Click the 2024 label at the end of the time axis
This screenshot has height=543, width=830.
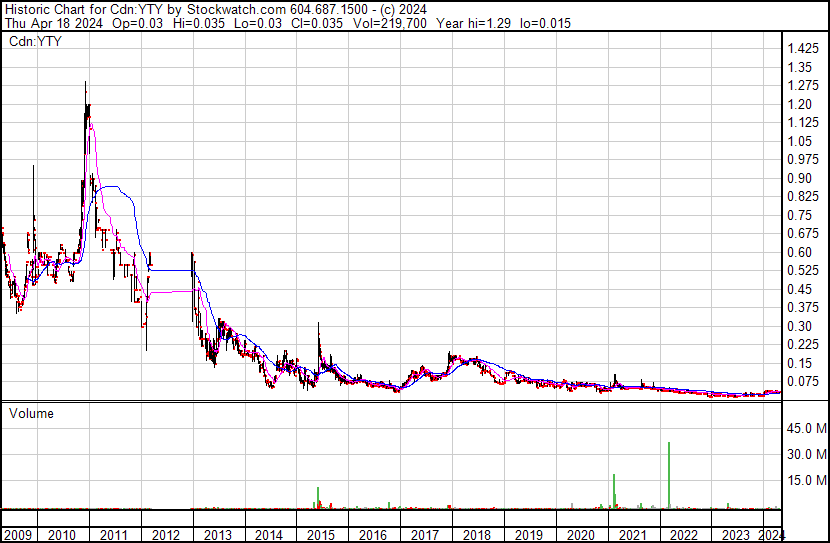[772, 535]
